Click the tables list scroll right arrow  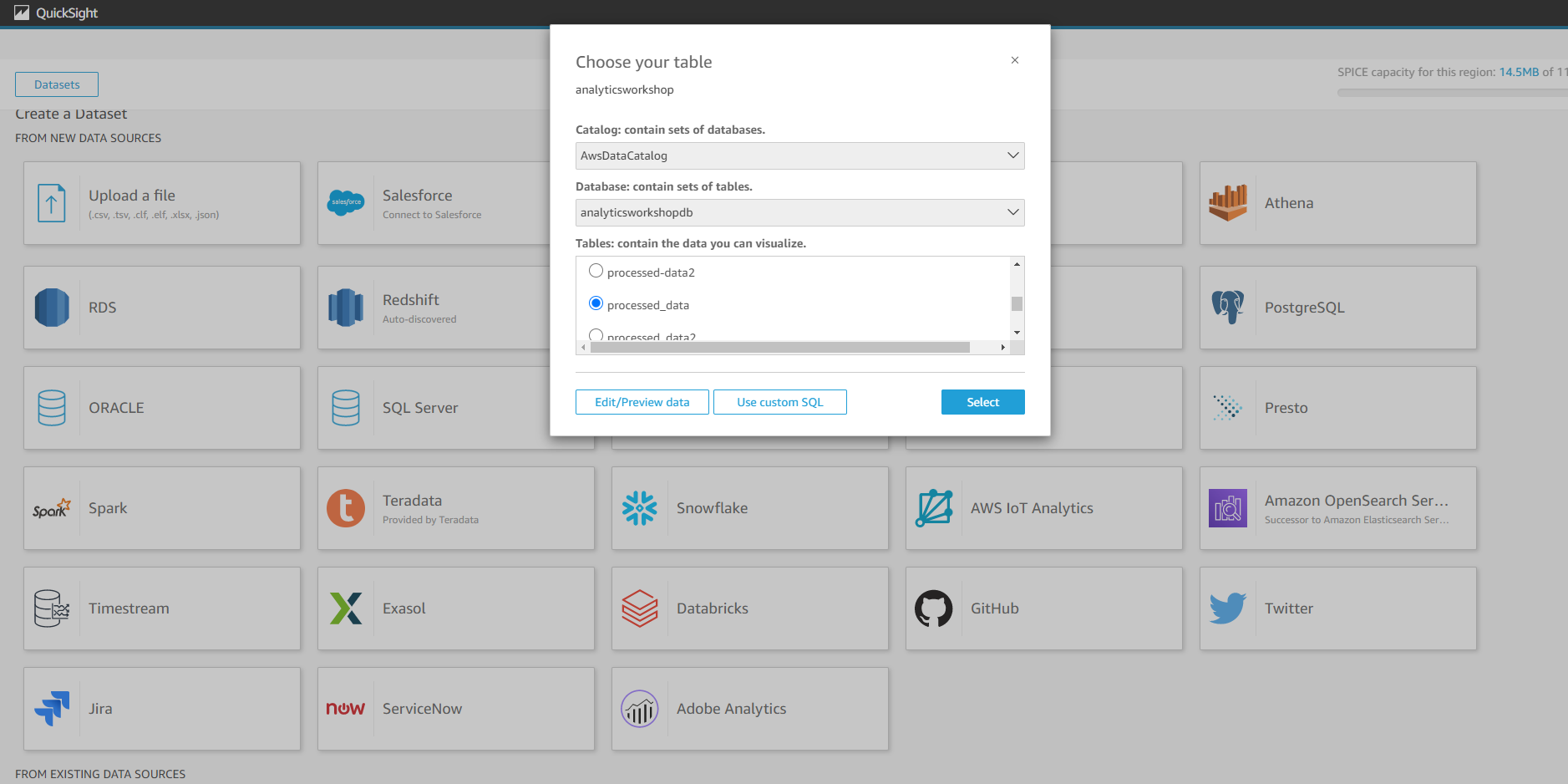(1002, 347)
